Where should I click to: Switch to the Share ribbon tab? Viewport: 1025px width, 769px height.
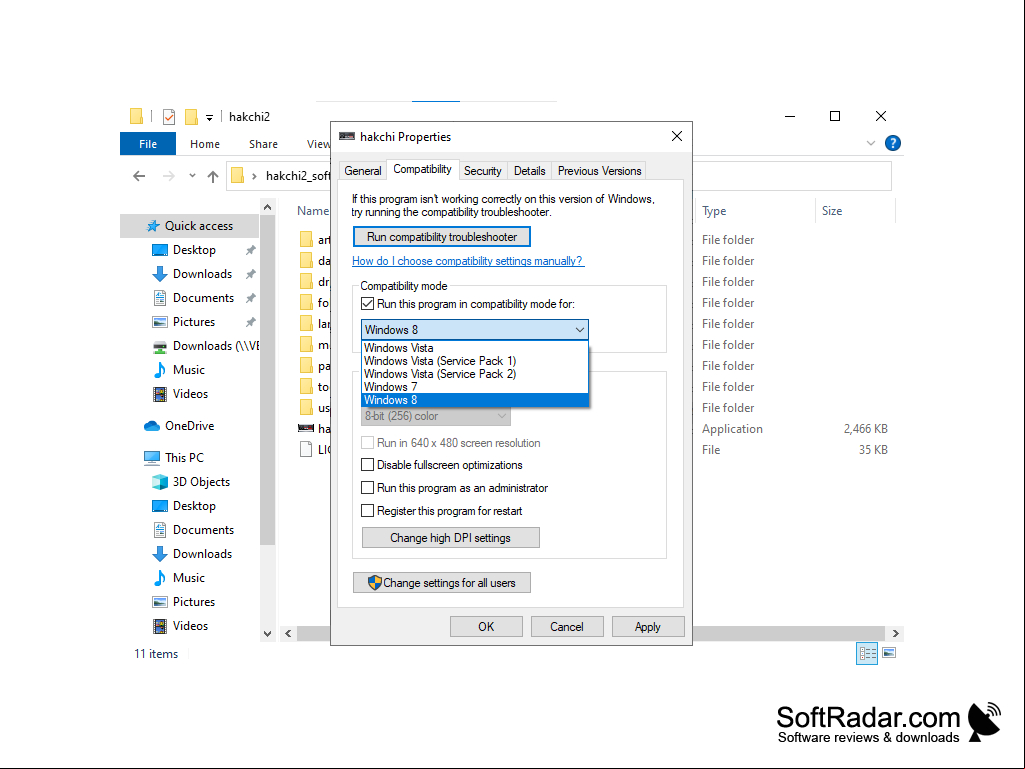263,144
